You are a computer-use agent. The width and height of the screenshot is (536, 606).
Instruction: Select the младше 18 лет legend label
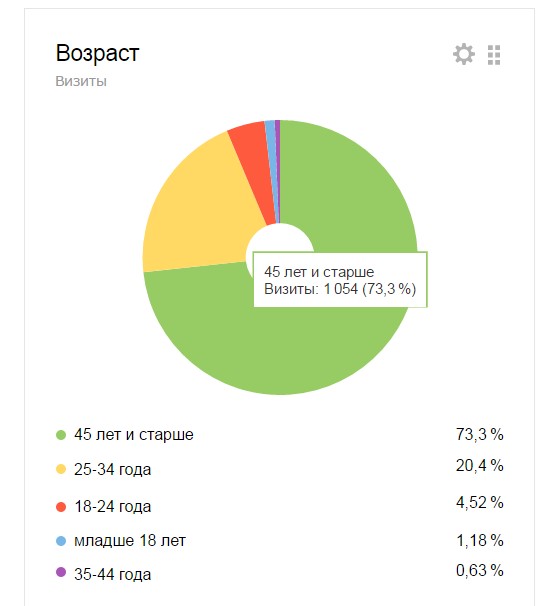click(130, 540)
